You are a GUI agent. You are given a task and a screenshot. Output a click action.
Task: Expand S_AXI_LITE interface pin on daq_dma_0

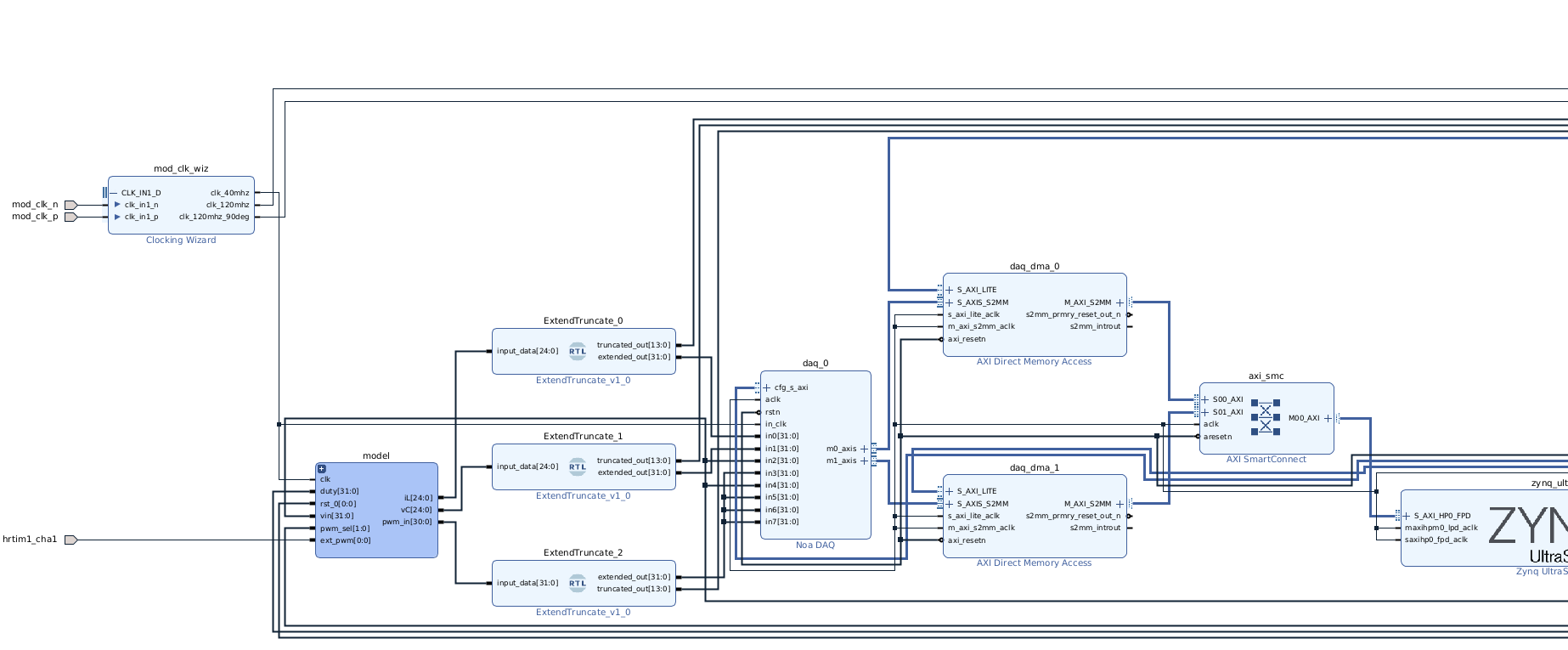click(x=950, y=290)
